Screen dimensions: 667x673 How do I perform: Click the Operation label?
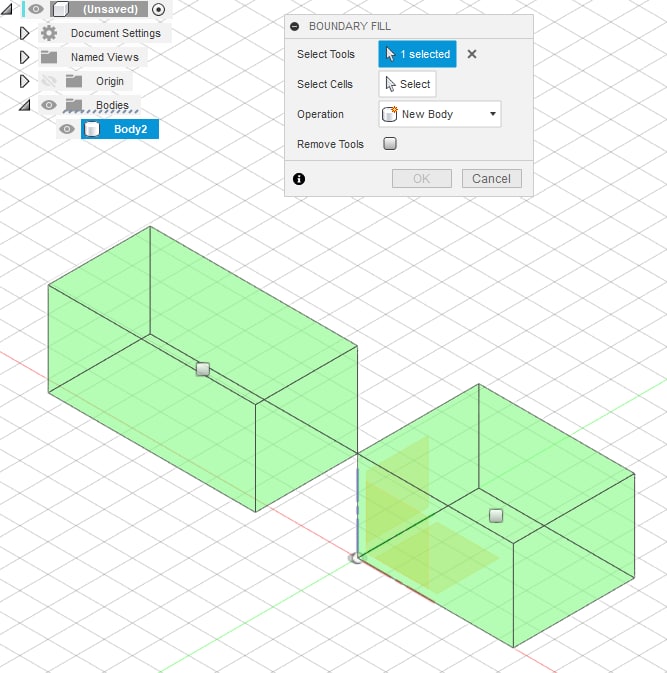[x=320, y=114]
